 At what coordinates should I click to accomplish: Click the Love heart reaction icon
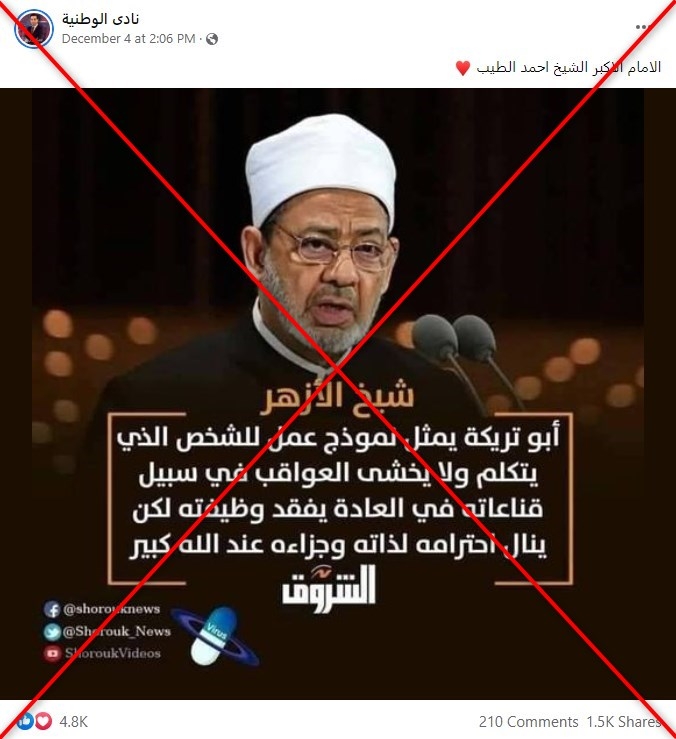(x=43, y=721)
